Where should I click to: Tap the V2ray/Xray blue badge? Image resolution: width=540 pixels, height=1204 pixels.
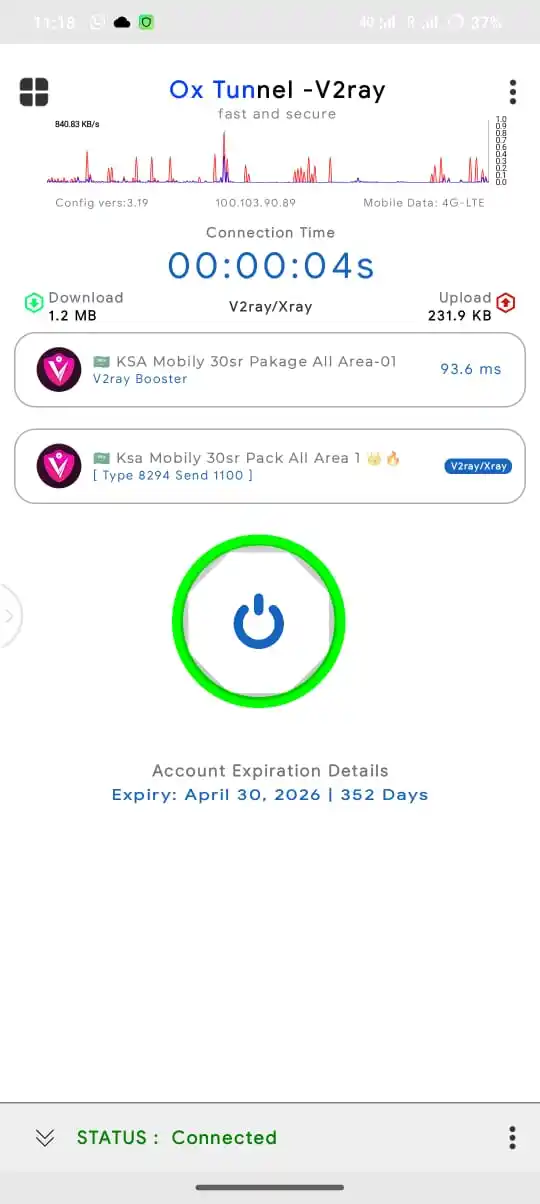(x=478, y=466)
